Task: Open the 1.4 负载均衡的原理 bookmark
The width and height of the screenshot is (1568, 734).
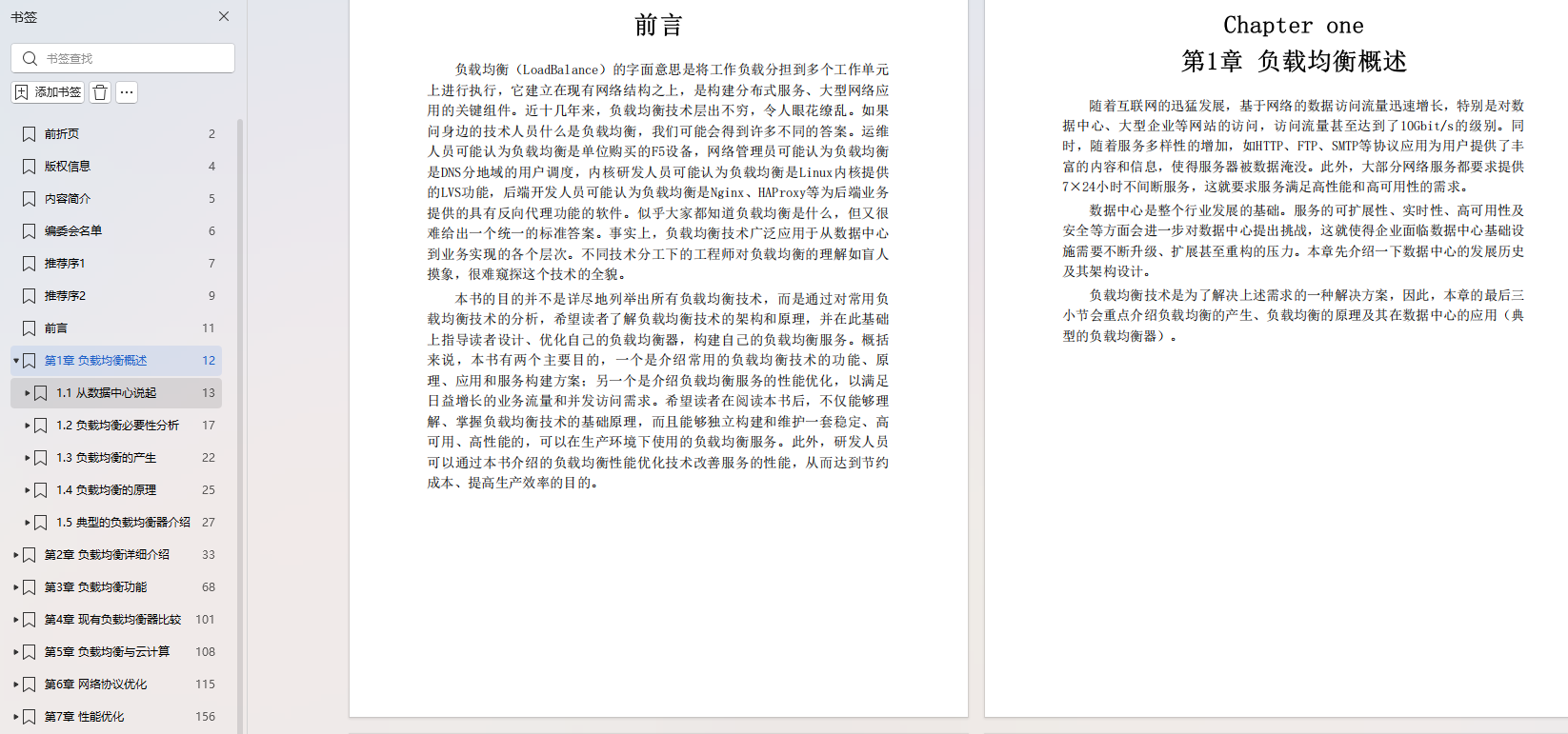Action: [x=106, y=490]
